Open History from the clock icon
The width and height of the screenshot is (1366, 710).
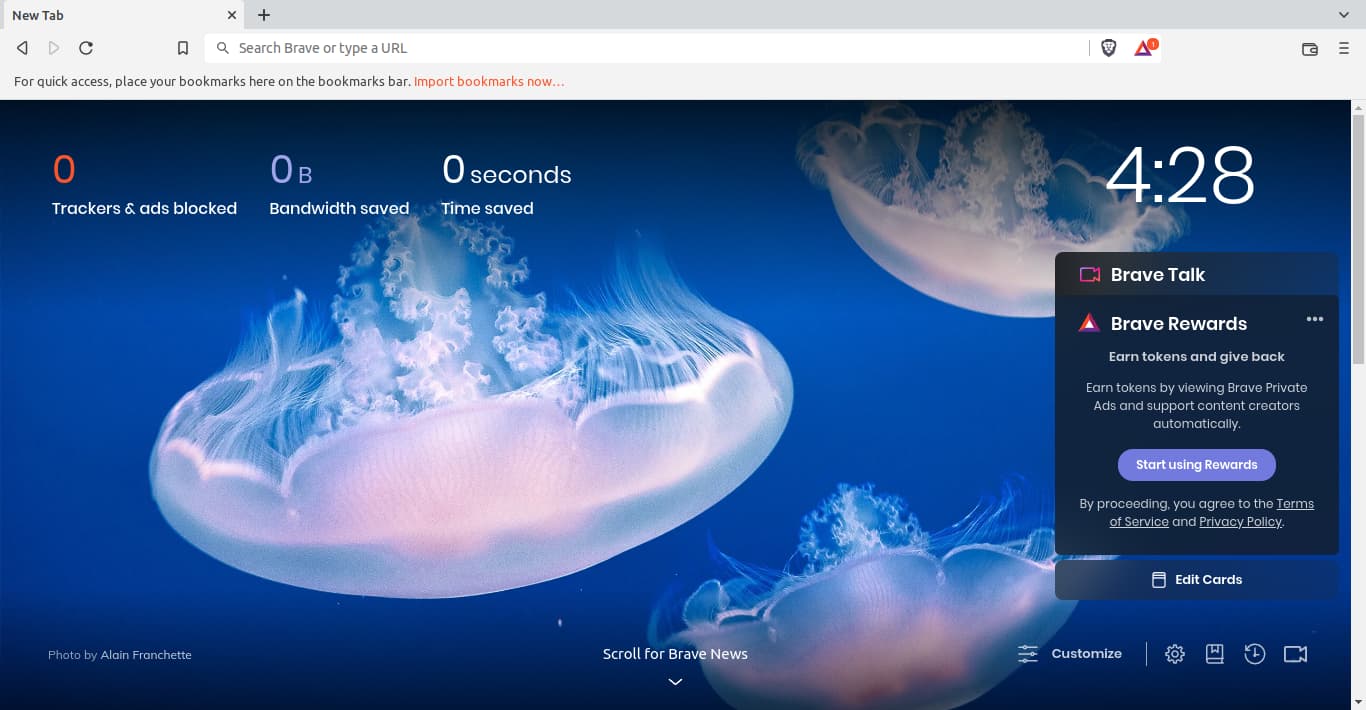(x=1255, y=654)
